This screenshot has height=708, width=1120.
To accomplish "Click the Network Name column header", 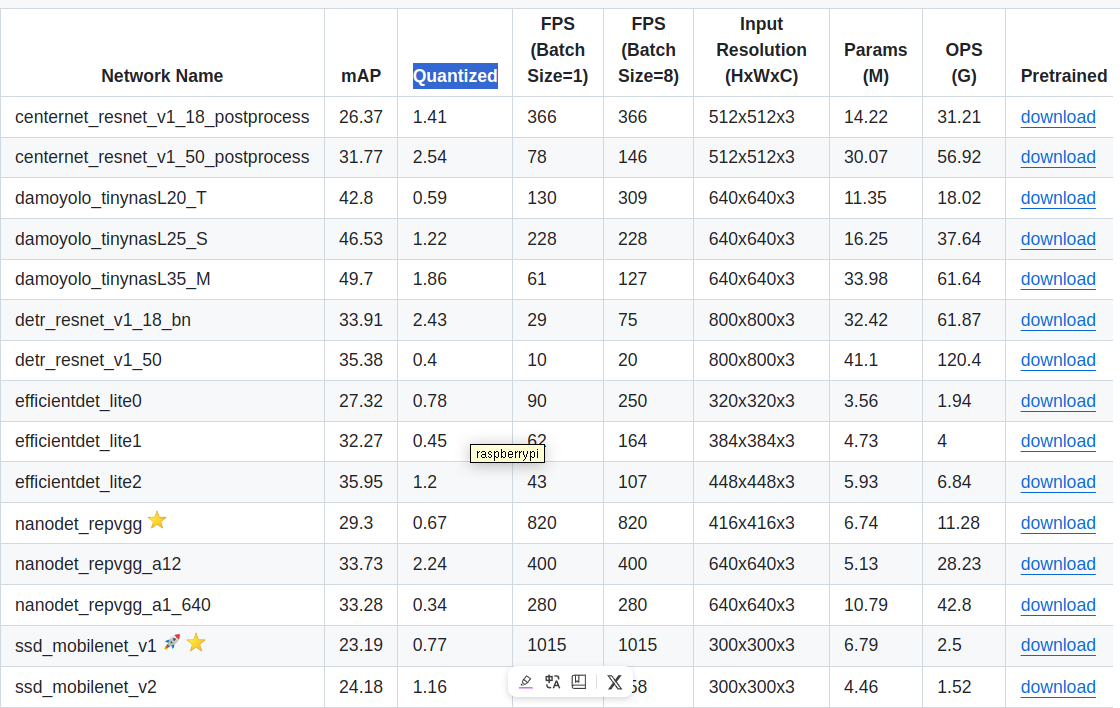I will tap(162, 76).
